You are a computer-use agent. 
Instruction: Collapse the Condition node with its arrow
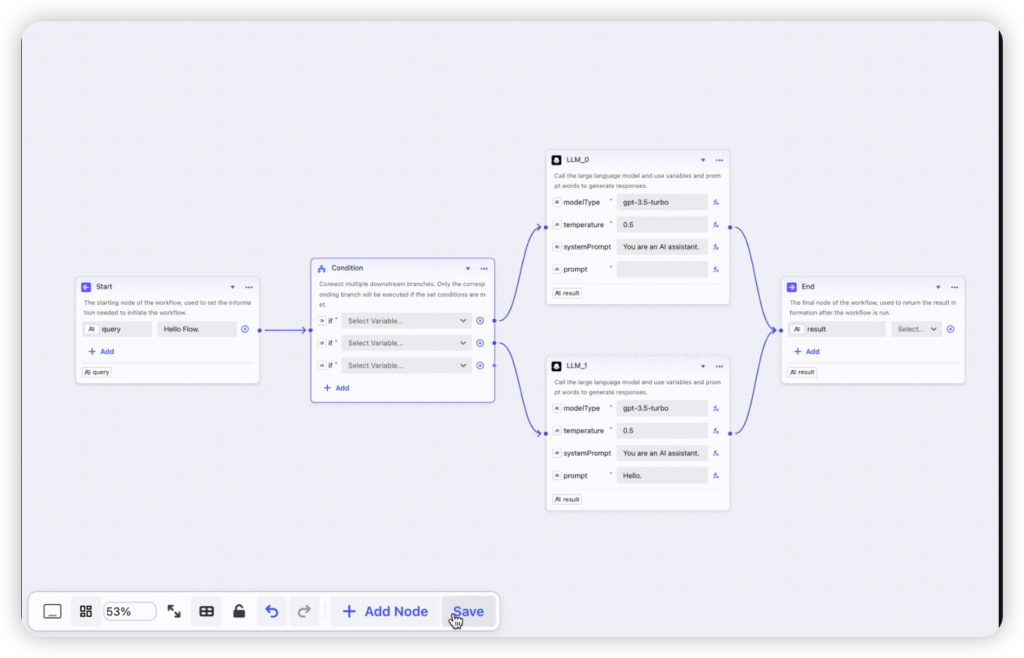[x=468, y=268]
